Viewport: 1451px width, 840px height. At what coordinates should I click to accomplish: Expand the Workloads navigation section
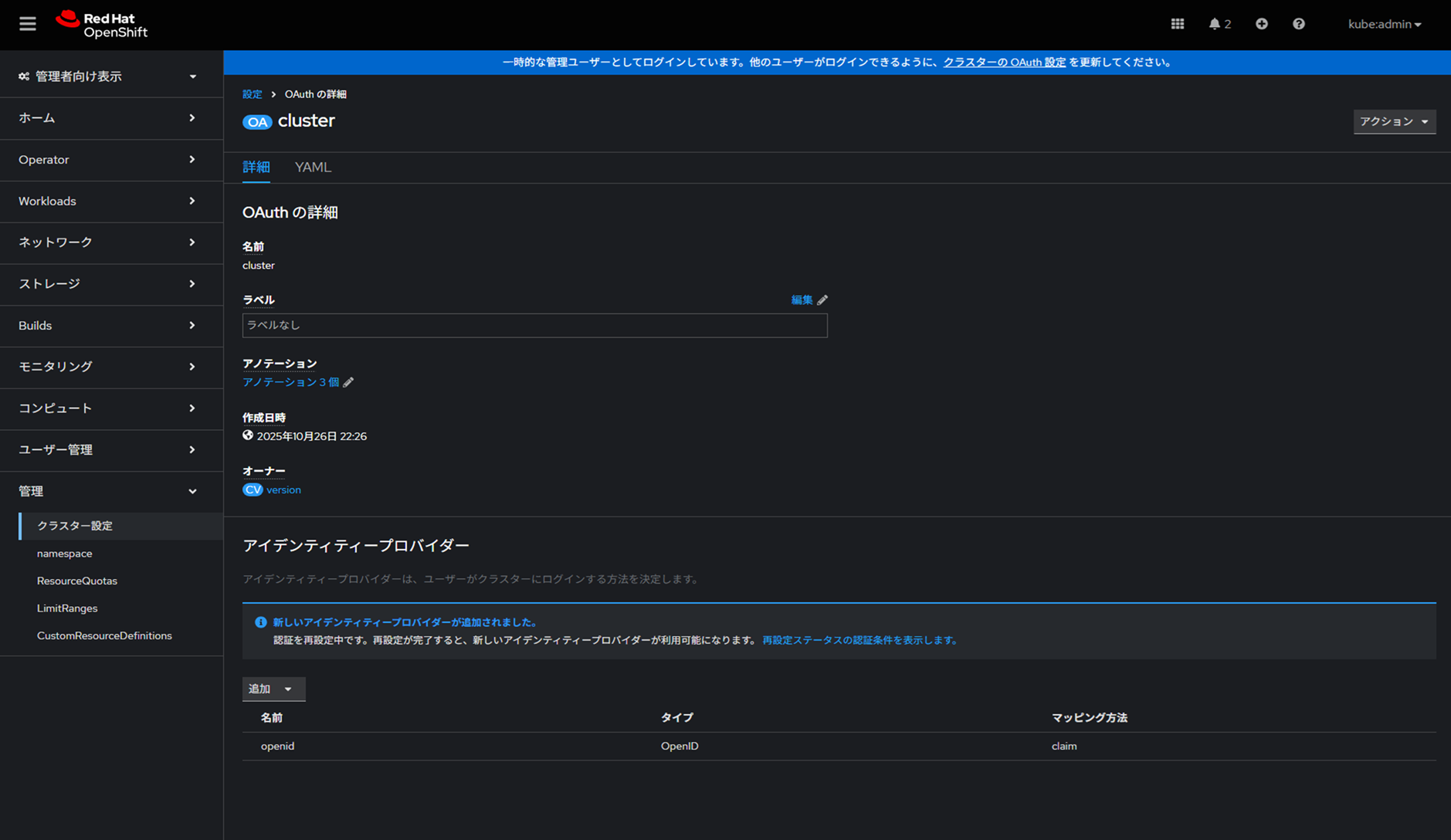[x=108, y=201]
